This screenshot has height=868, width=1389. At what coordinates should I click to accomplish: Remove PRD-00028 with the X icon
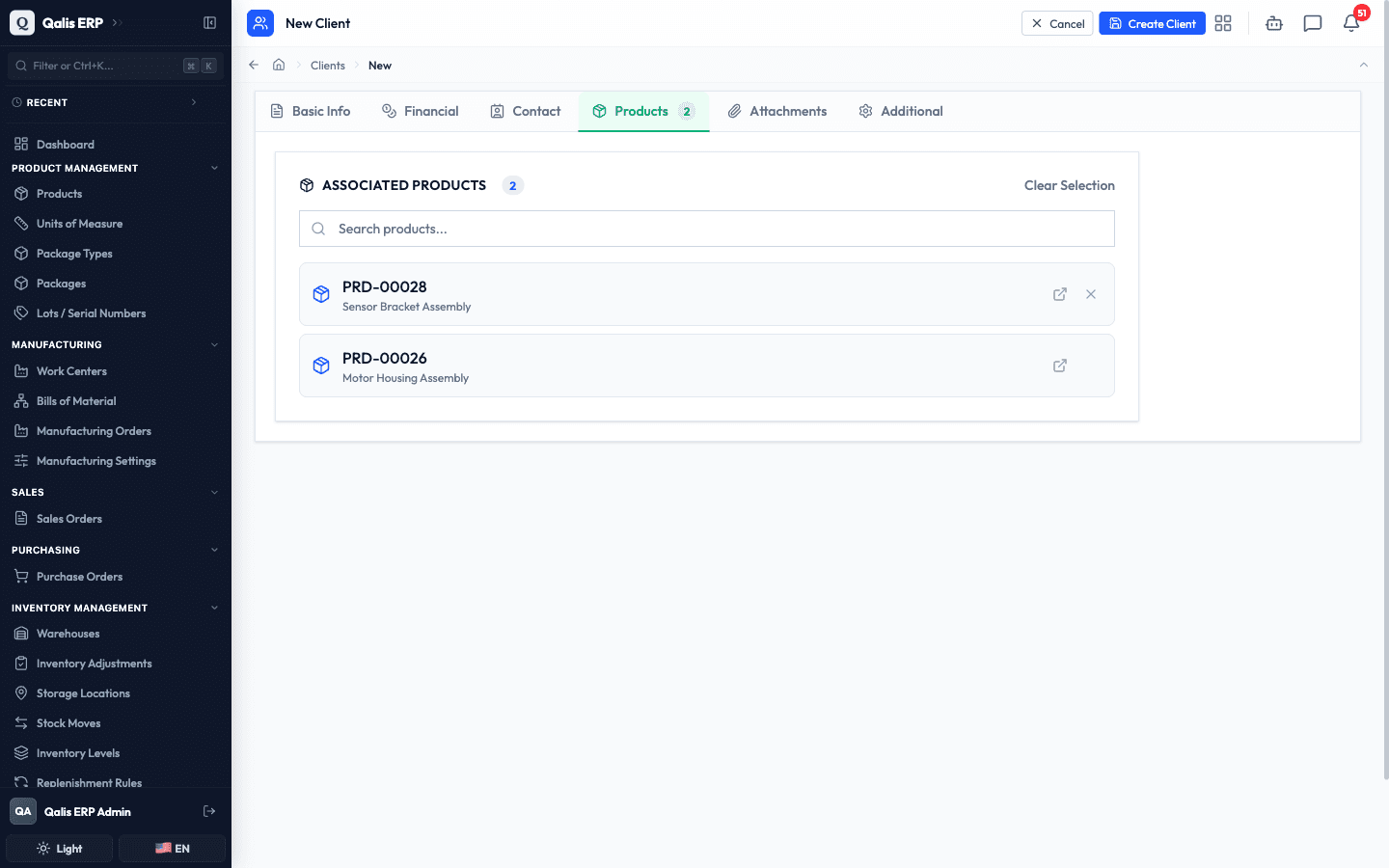1091,294
